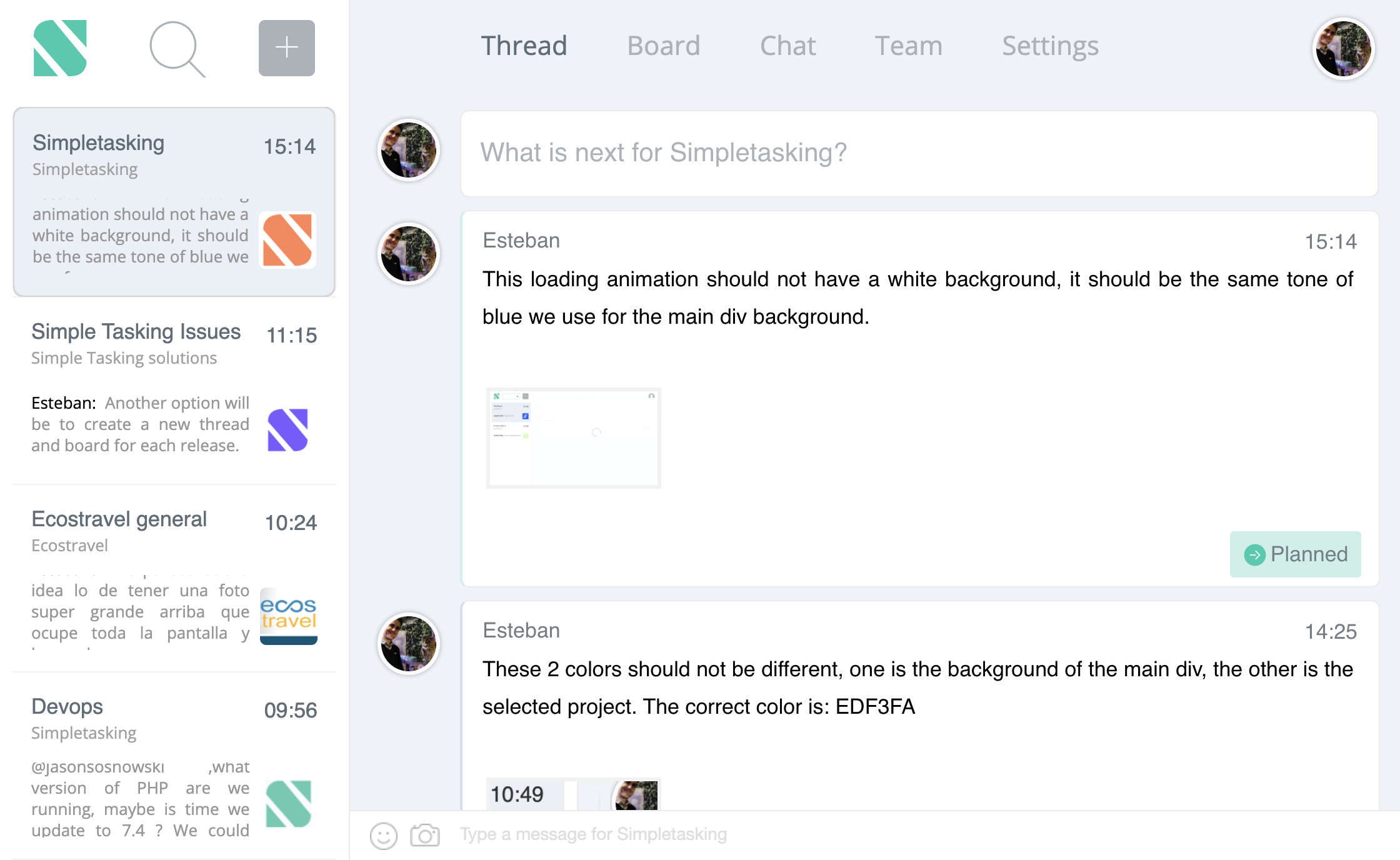Open the 10:49 screenshot thumbnail
Viewport: 1400px width, 860px height.
click(x=574, y=794)
